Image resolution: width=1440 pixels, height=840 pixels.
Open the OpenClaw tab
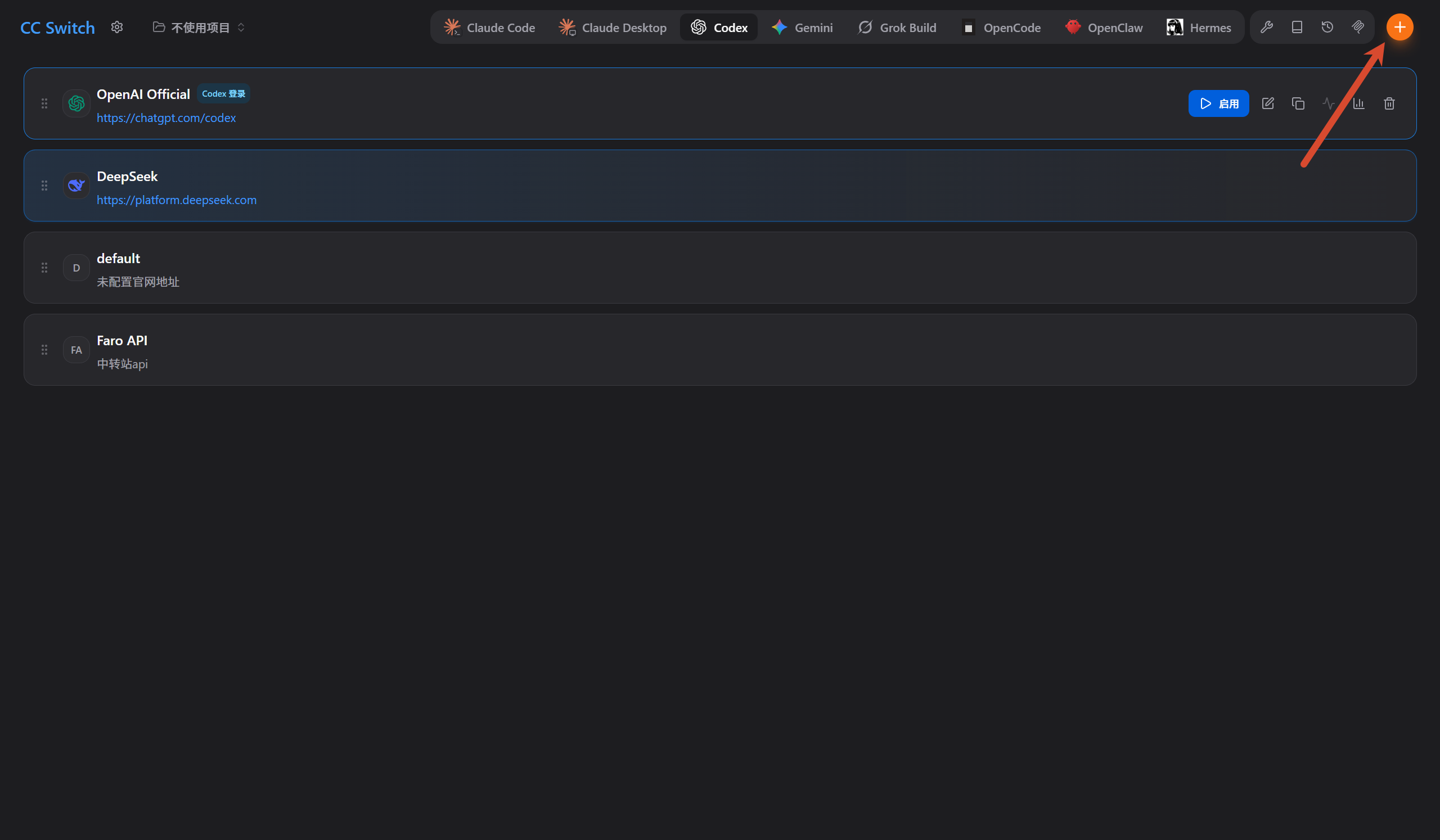(1104, 28)
